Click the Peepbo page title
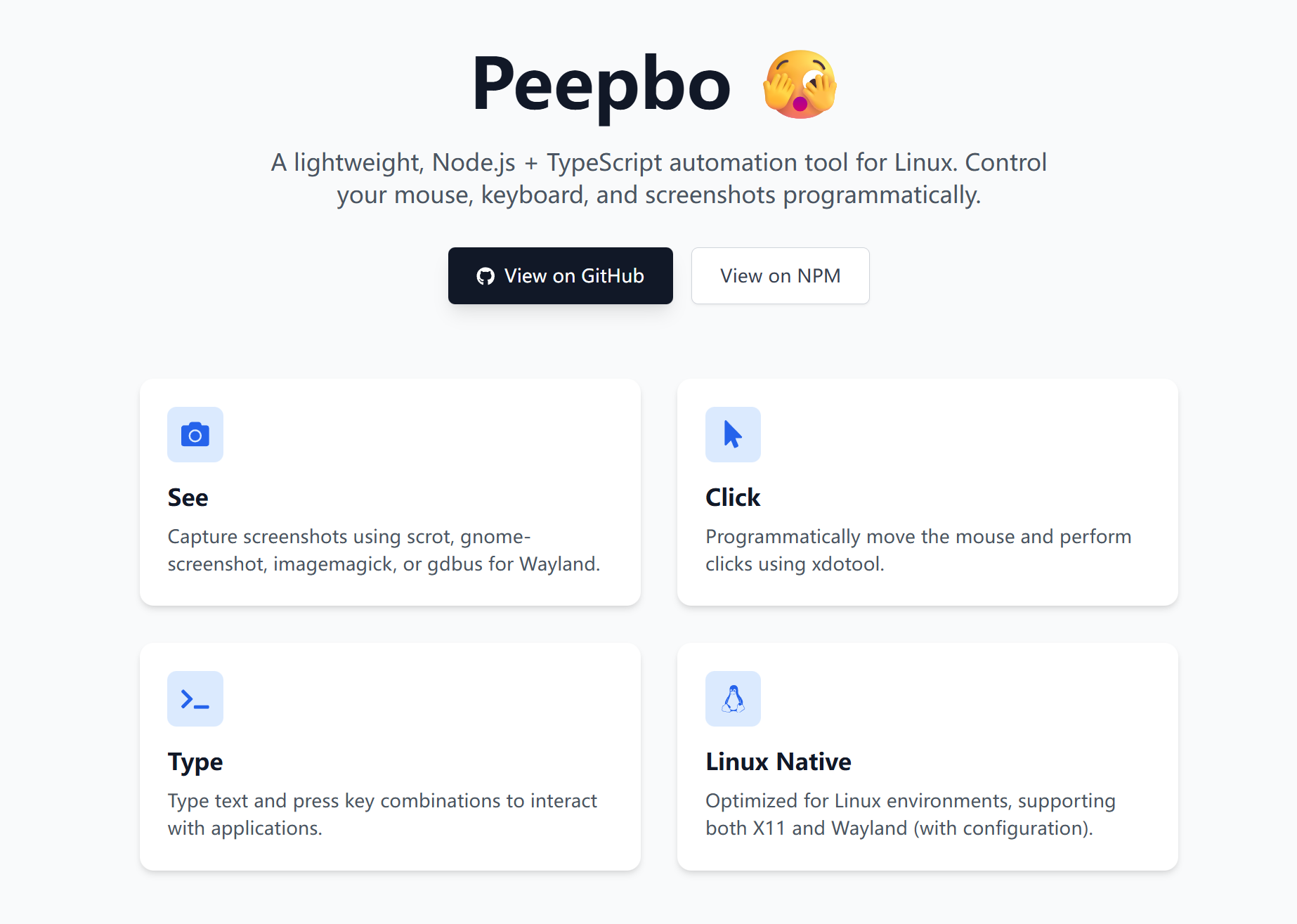 coord(601,84)
